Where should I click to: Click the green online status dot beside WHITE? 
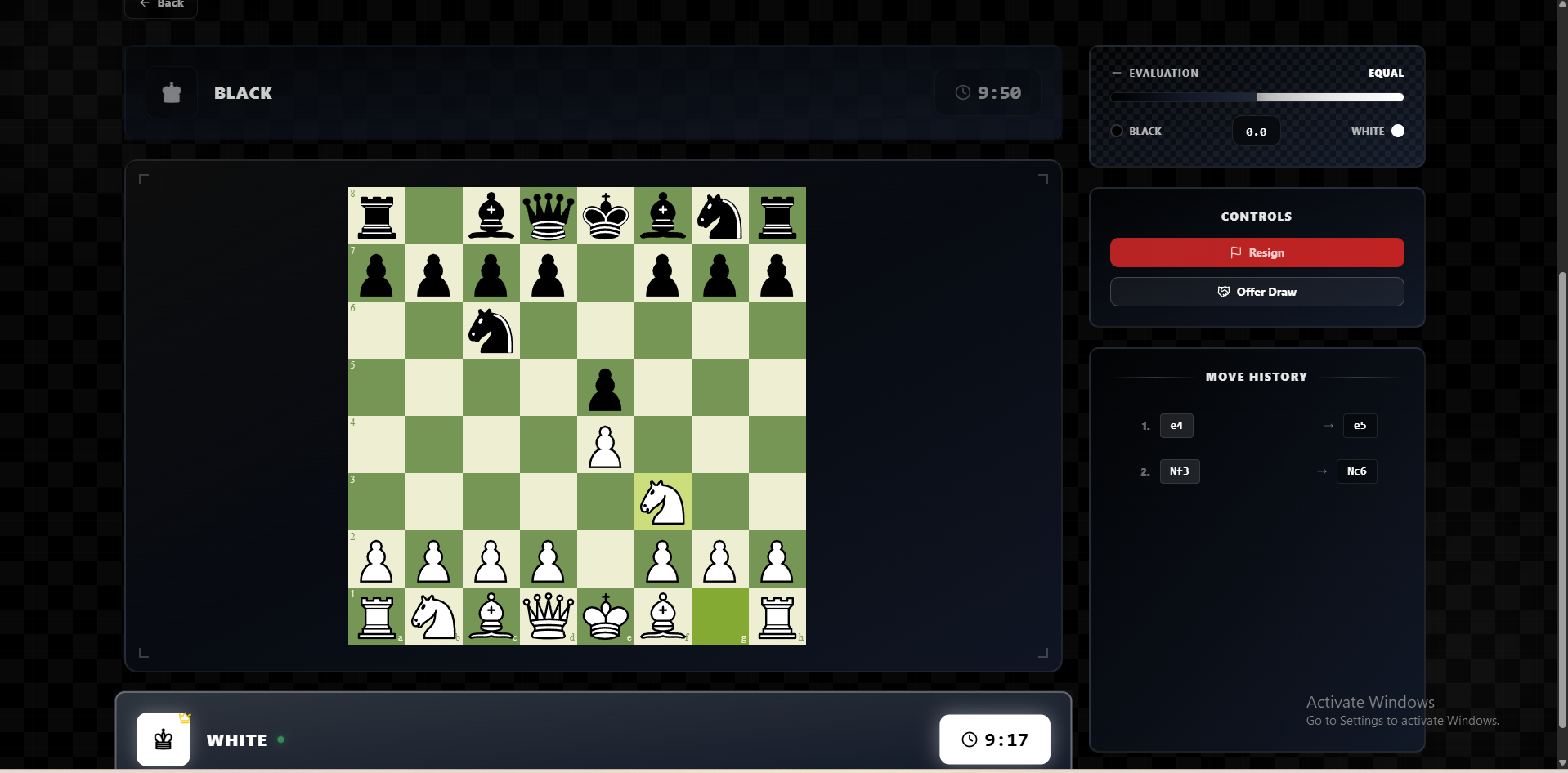pyautogui.click(x=281, y=739)
